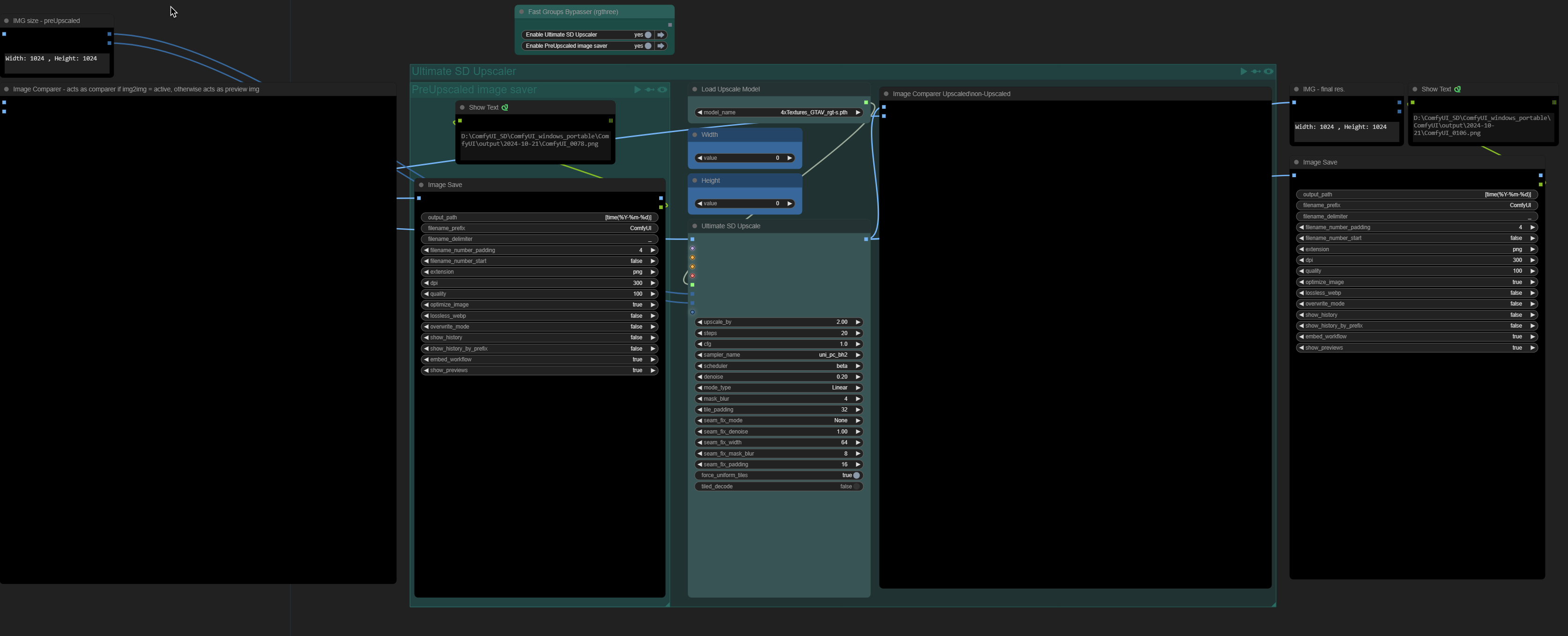The height and width of the screenshot is (636, 1568).
Task: Queue the PreUpscaled image saver group
Action: (x=637, y=90)
